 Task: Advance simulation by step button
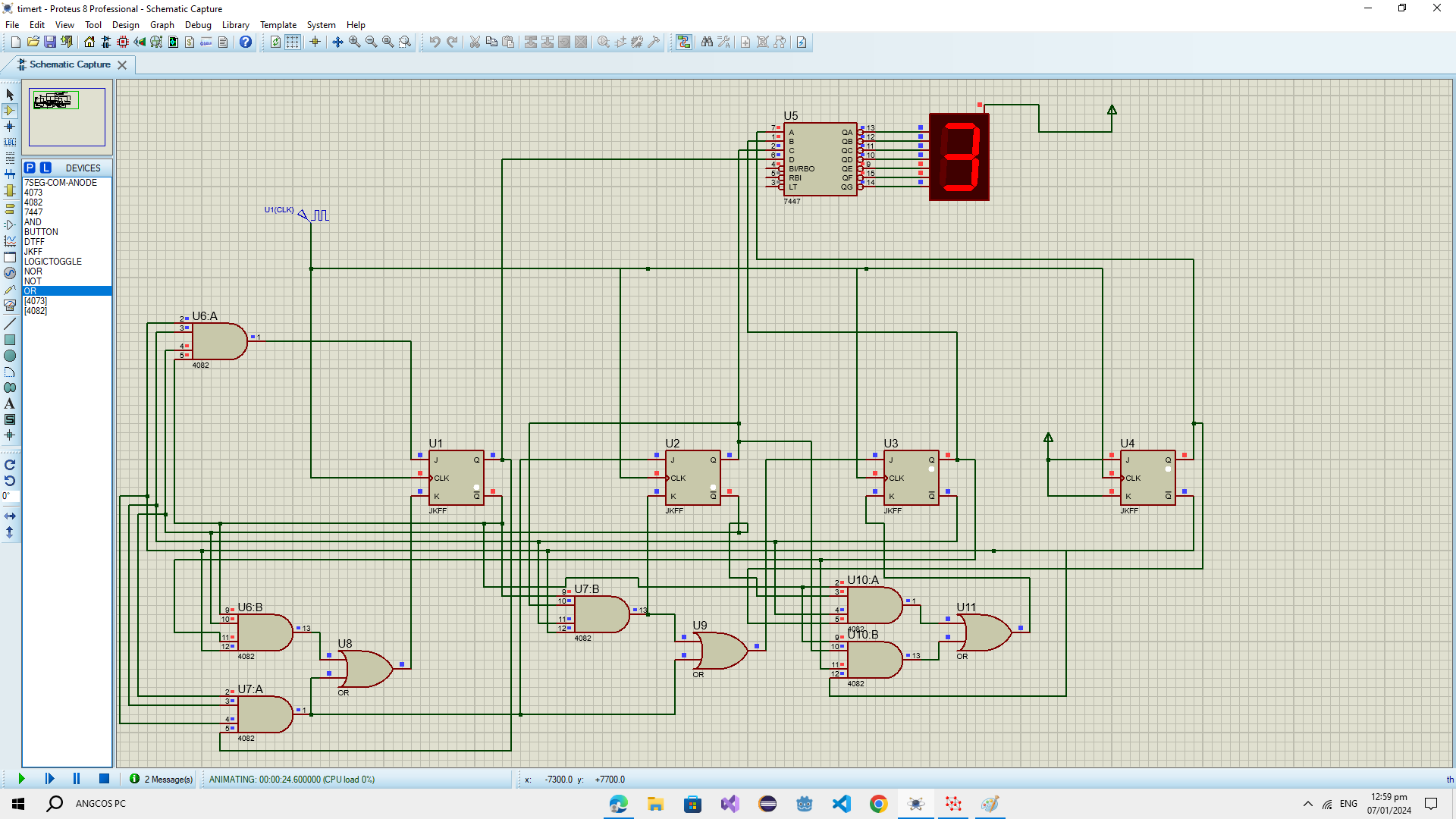[x=49, y=779]
